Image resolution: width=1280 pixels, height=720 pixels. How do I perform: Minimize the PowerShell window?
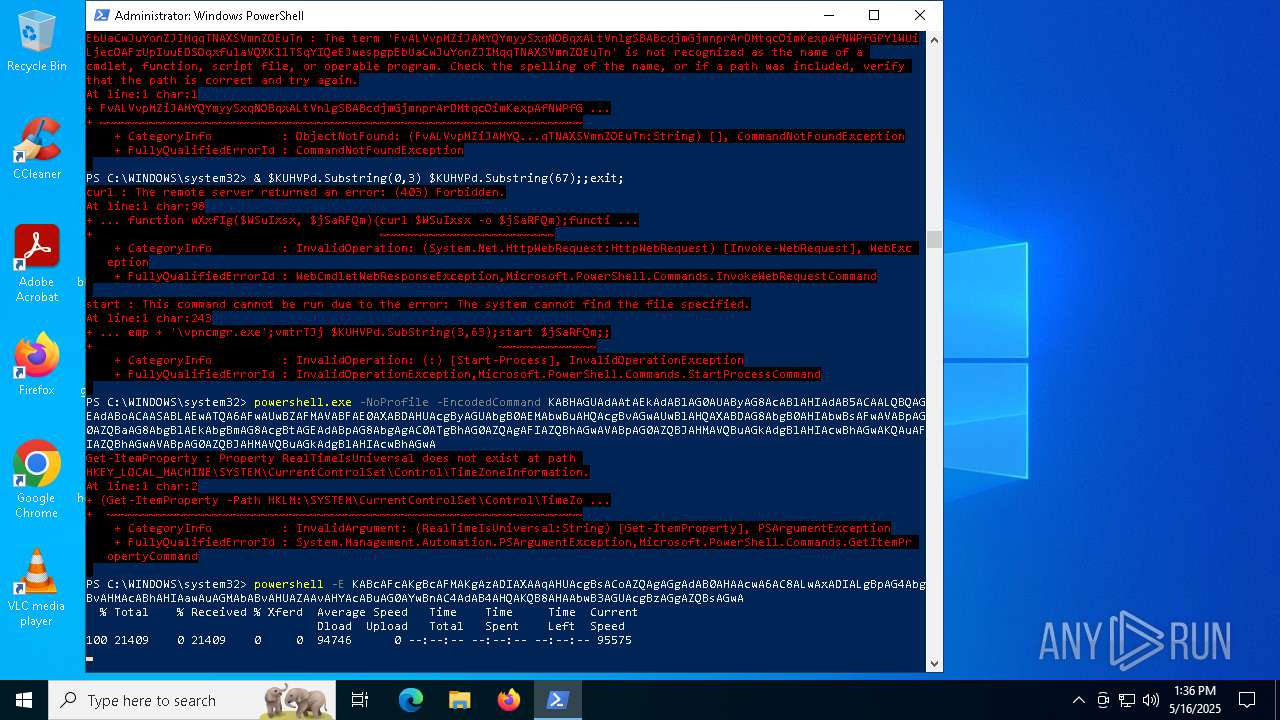828,15
